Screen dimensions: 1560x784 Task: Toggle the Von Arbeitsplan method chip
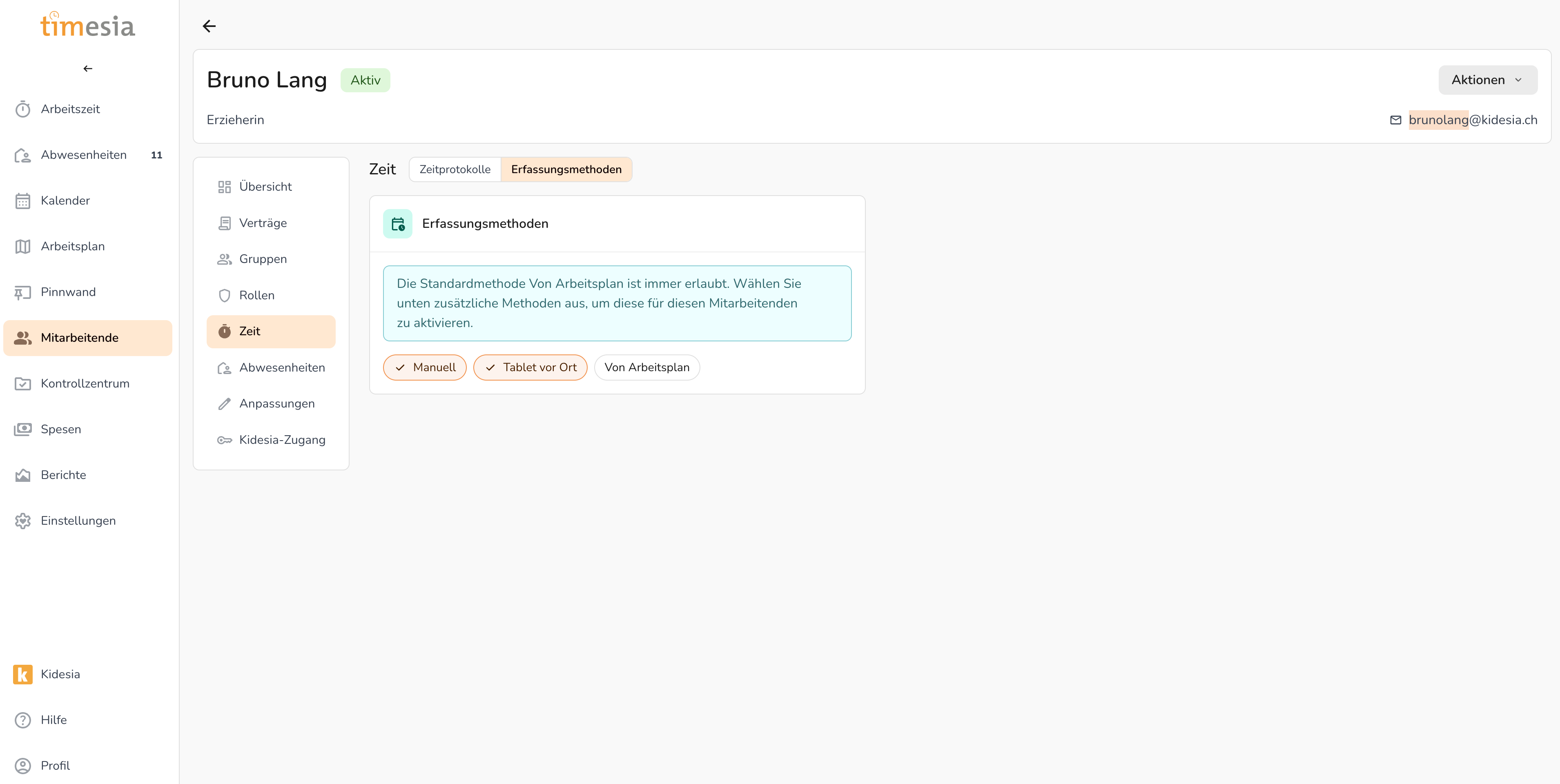646,367
